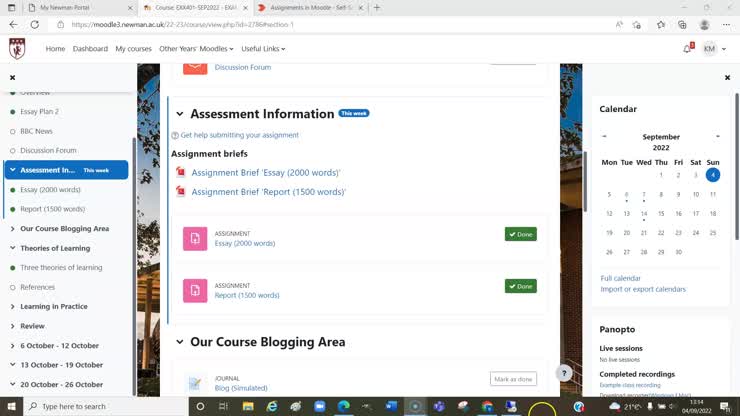The width and height of the screenshot is (740, 416).
Task: Click the orange Discussion Forum icon
Action: [x=195, y=68]
